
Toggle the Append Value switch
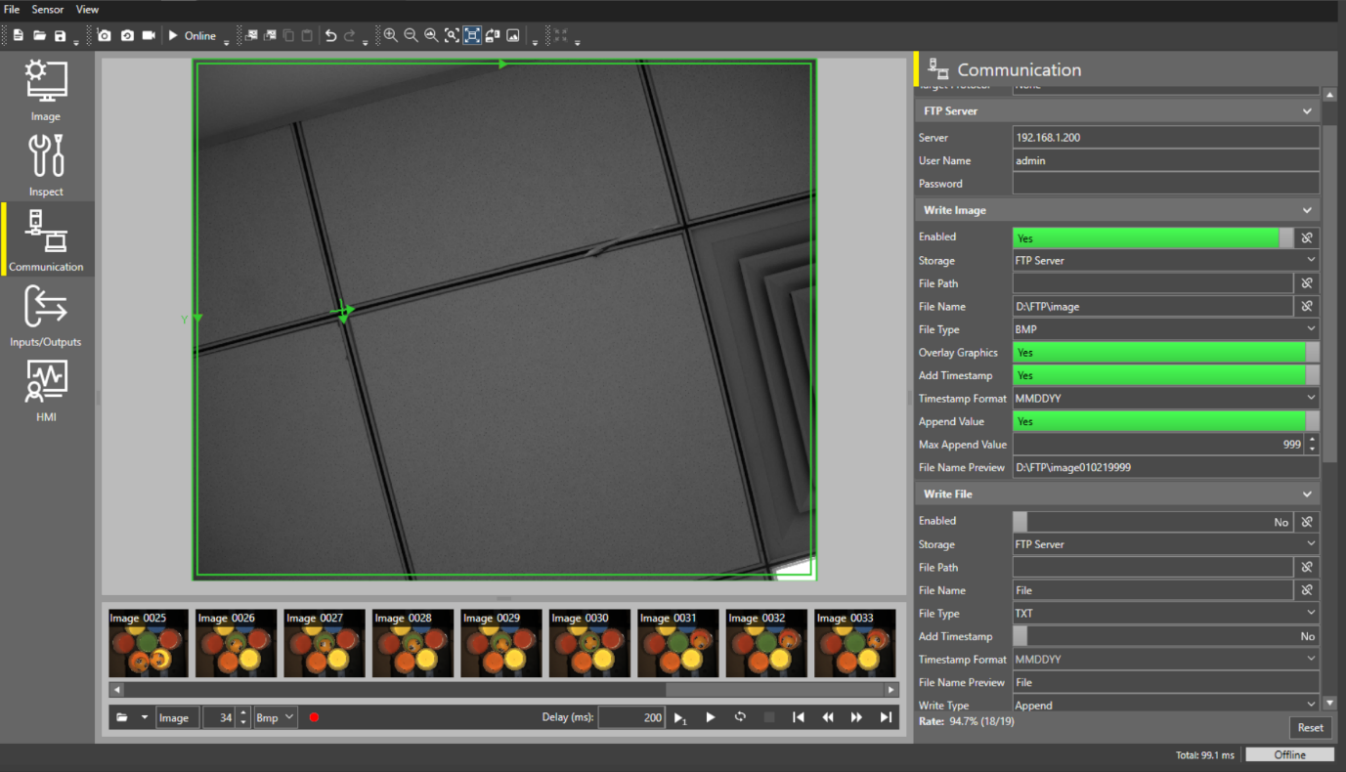(1166, 421)
